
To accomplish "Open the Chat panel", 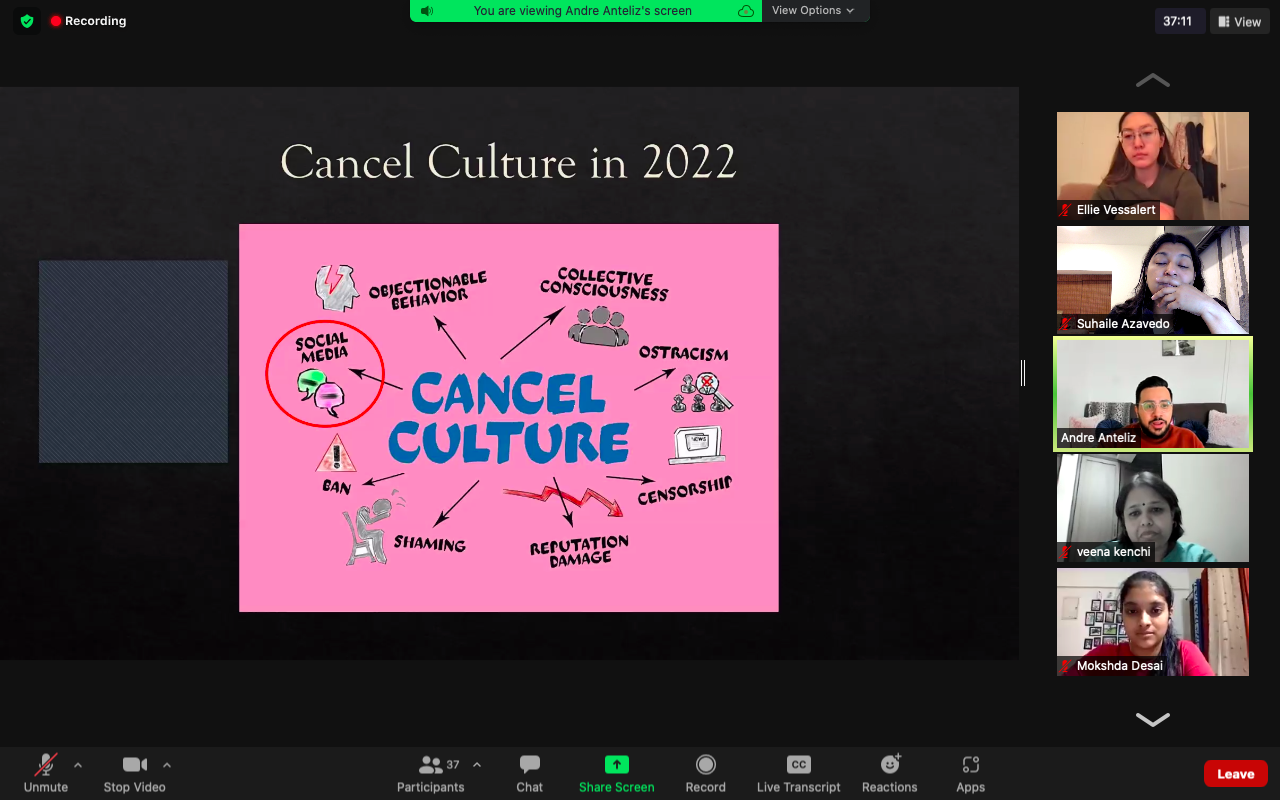I will click(529, 765).
